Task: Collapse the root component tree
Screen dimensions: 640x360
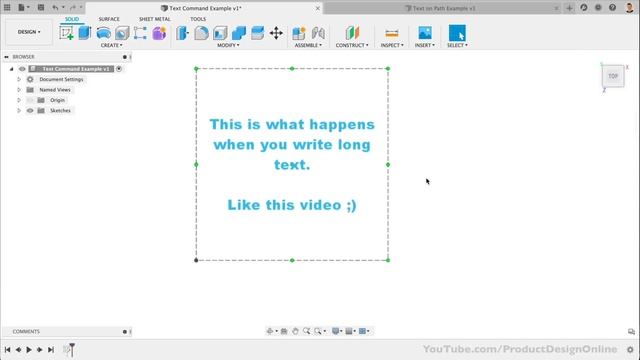Action: (x=11, y=69)
